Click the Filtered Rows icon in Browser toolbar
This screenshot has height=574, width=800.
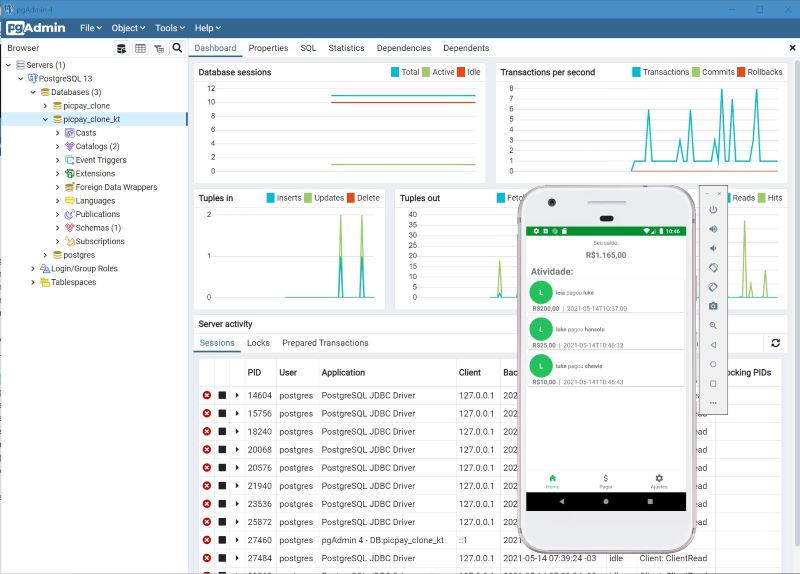[x=159, y=48]
